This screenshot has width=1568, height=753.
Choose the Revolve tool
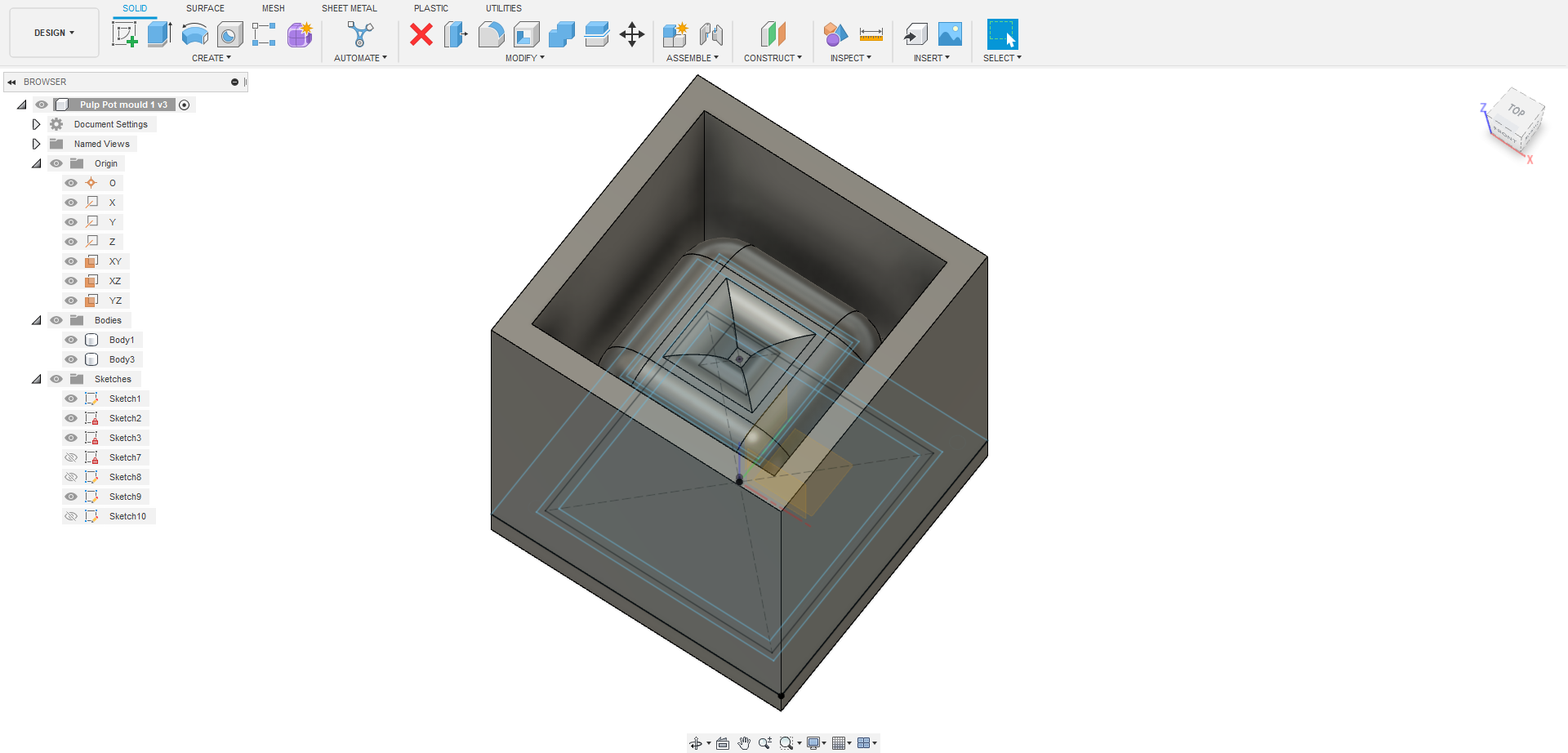click(x=194, y=34)
